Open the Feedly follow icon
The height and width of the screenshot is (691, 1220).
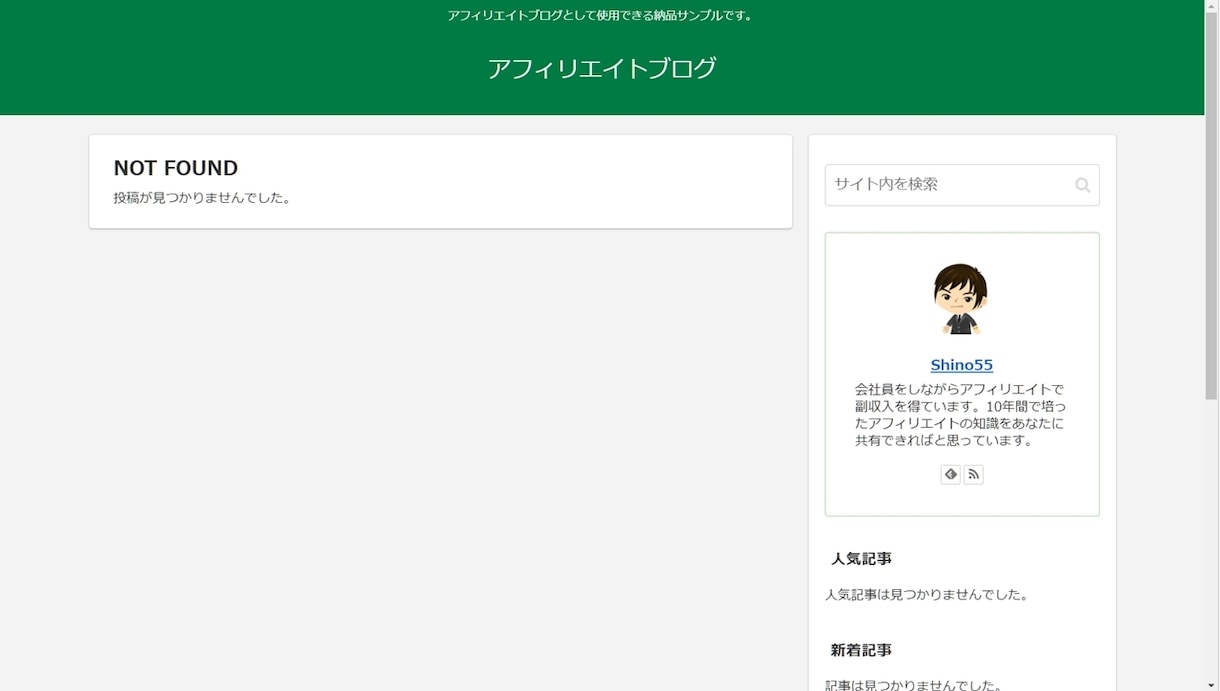(951, 474)
